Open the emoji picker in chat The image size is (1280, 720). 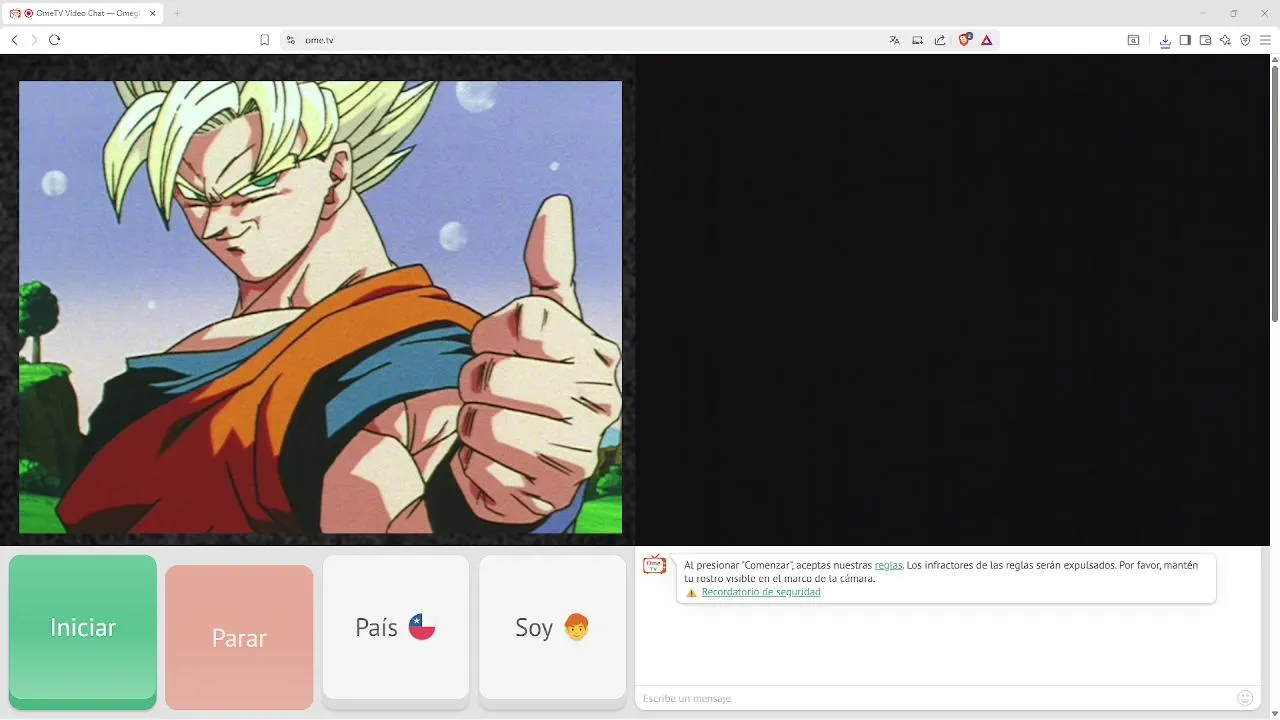[x=1245, y=698]
